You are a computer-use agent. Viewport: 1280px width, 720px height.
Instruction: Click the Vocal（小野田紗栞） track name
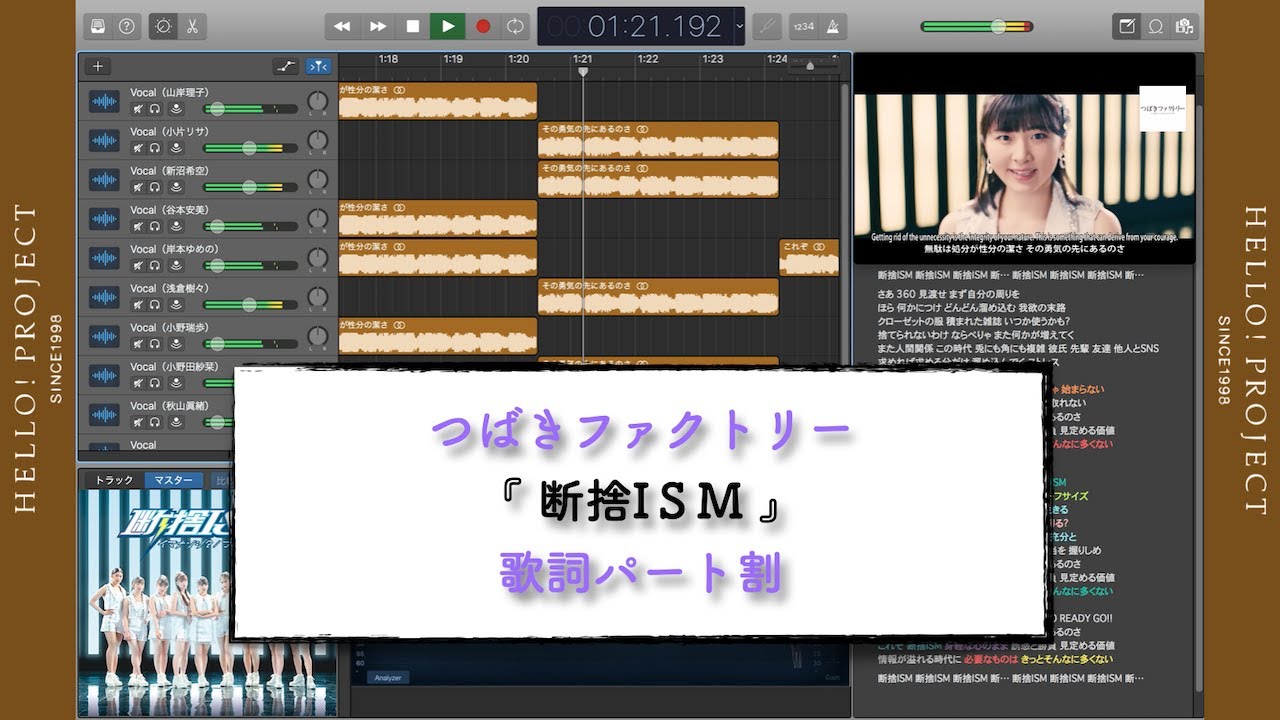pos(172,366)
